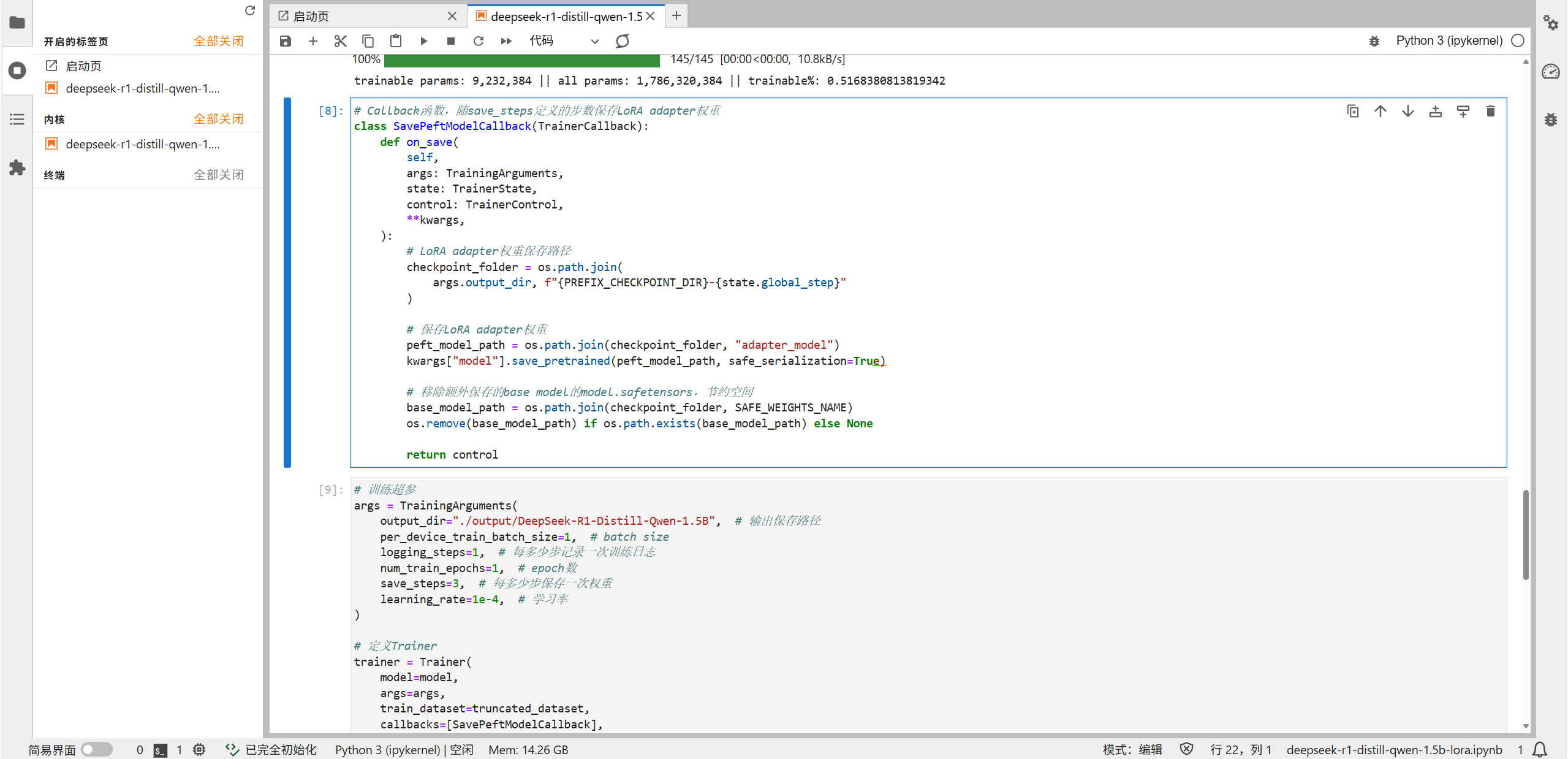Click the kernel status circle indicator

[1517, 41]
